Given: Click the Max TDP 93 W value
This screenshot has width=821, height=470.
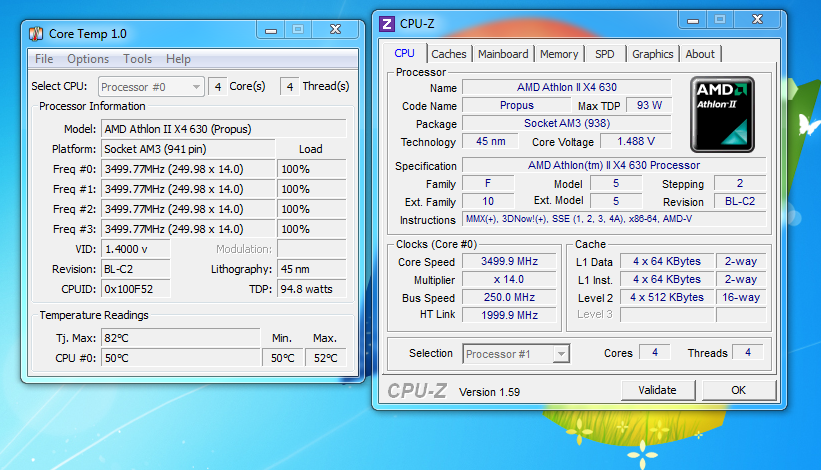Looking at the screenshot, I should click(649, 105).
